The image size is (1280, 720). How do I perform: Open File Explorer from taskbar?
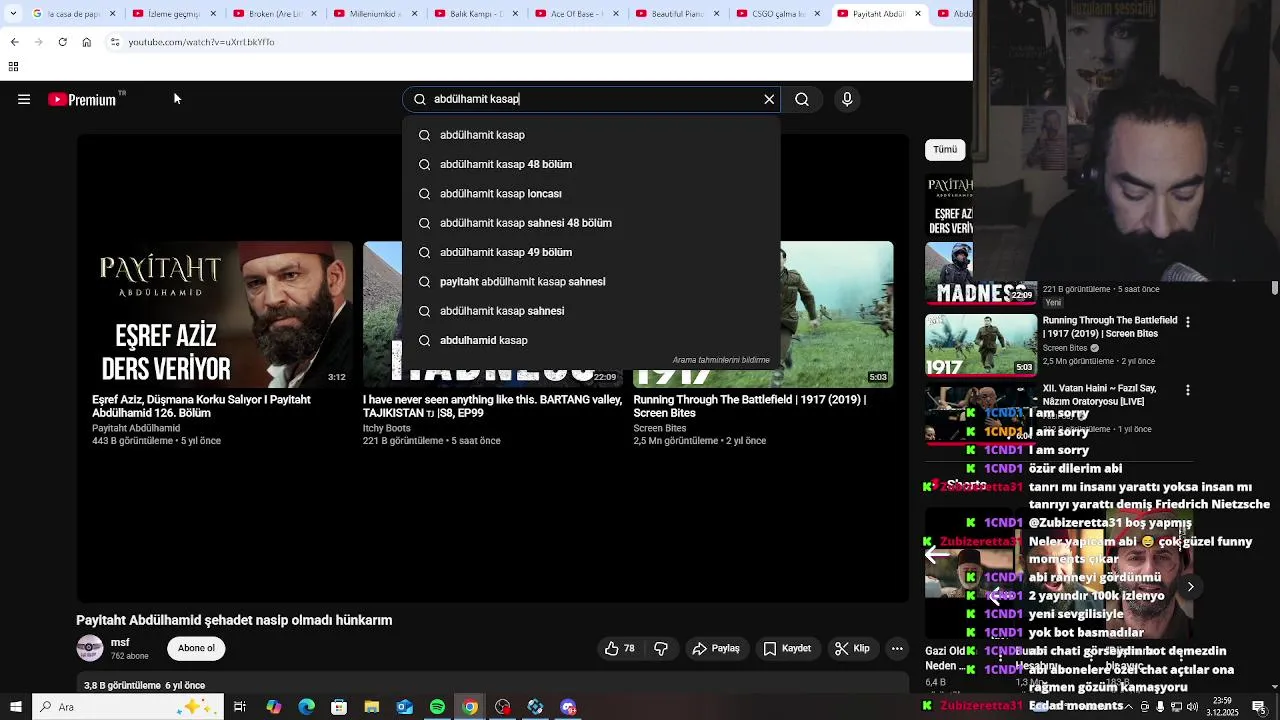tap(372, 707)
